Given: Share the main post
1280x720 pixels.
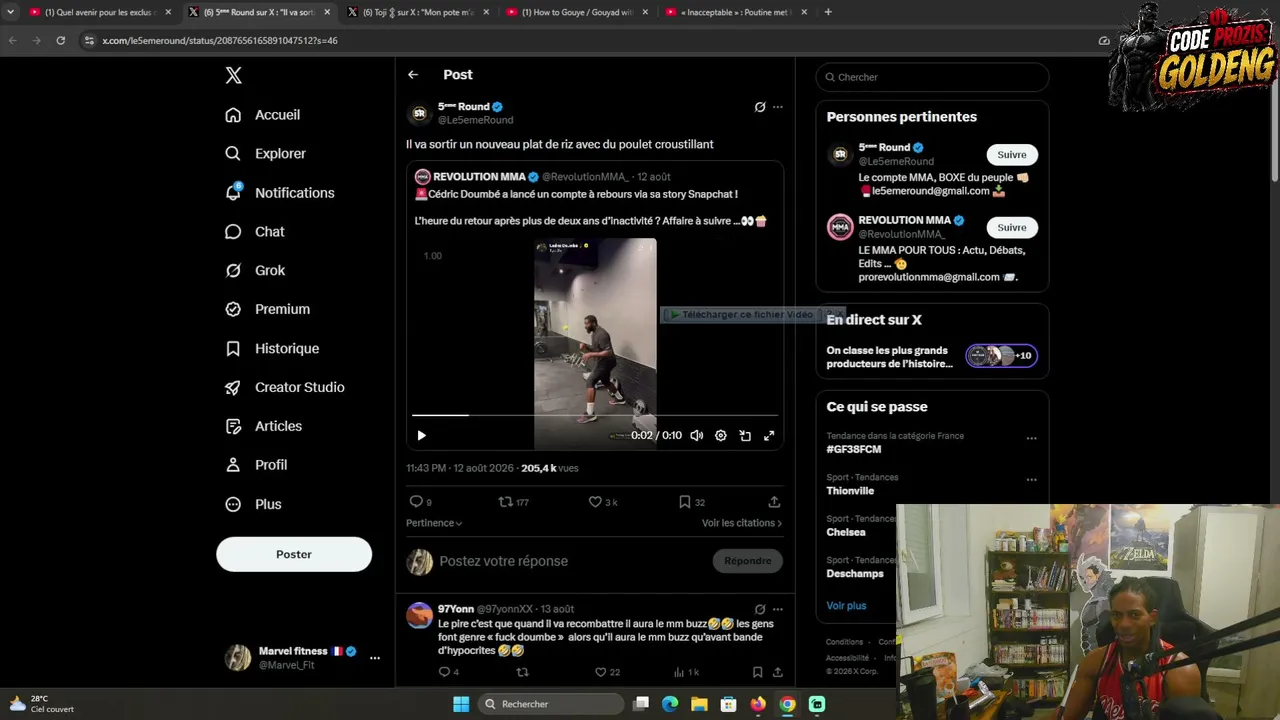Looking at the screenshot, I should pos(774,502).
